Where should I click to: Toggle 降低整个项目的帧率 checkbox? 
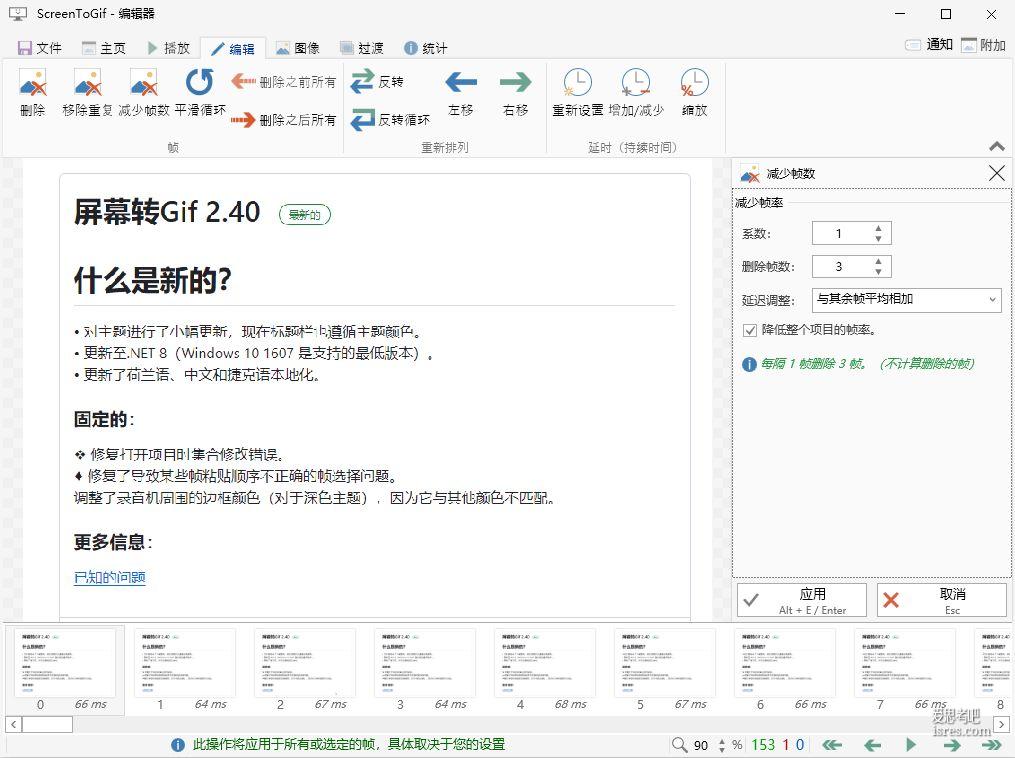click(750, 330)
